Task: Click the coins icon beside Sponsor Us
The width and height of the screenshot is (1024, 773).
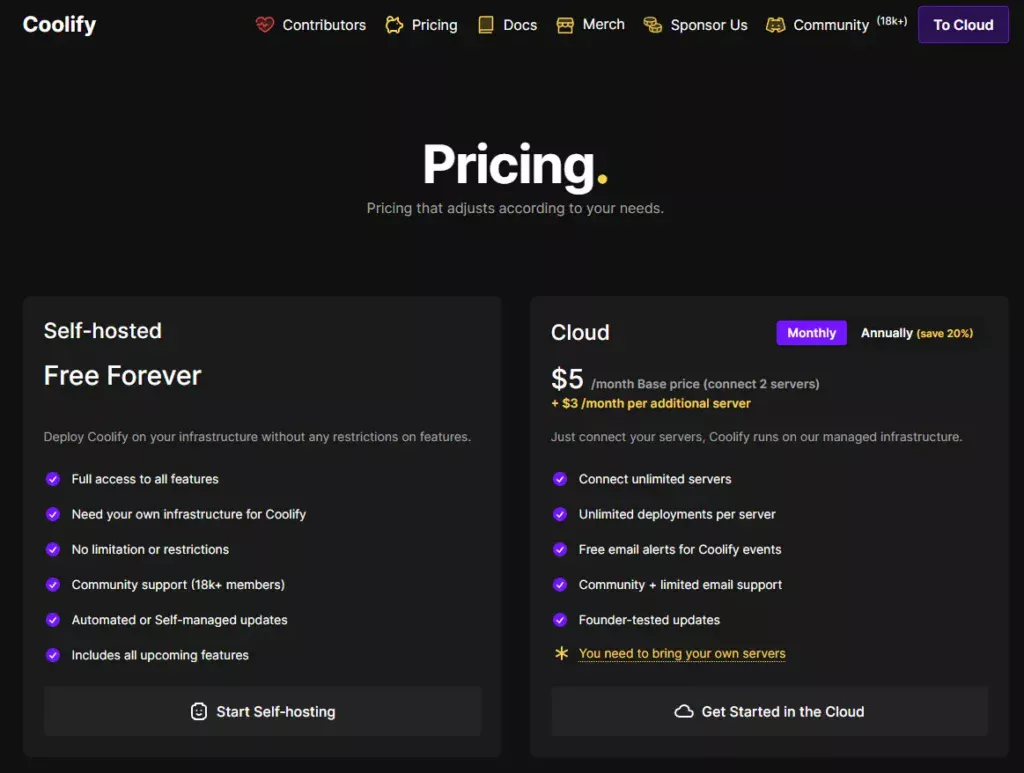Action: (x=653, y=25)
